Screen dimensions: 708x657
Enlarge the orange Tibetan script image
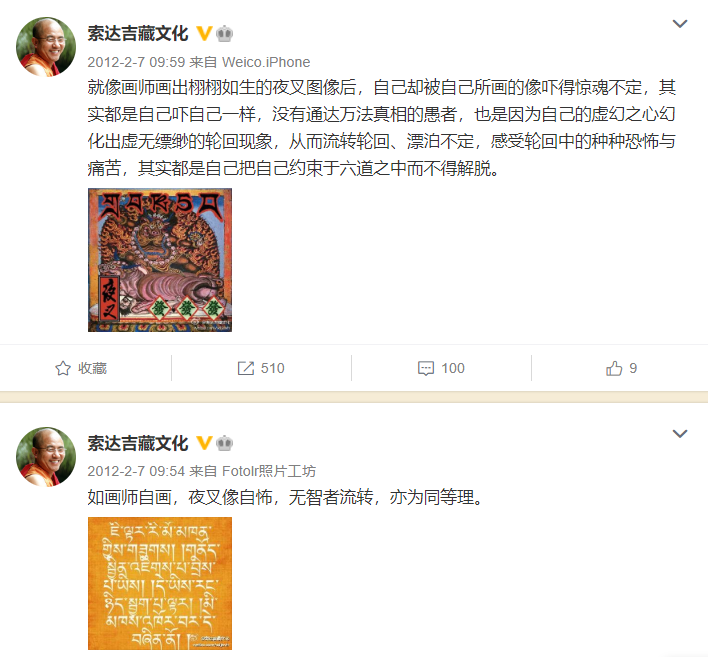coord(160,583)
